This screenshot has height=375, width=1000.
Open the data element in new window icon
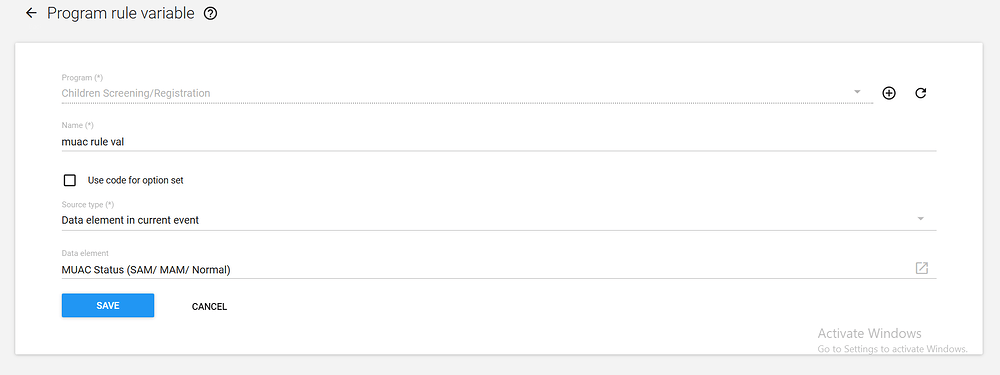[x=922, y=268]
